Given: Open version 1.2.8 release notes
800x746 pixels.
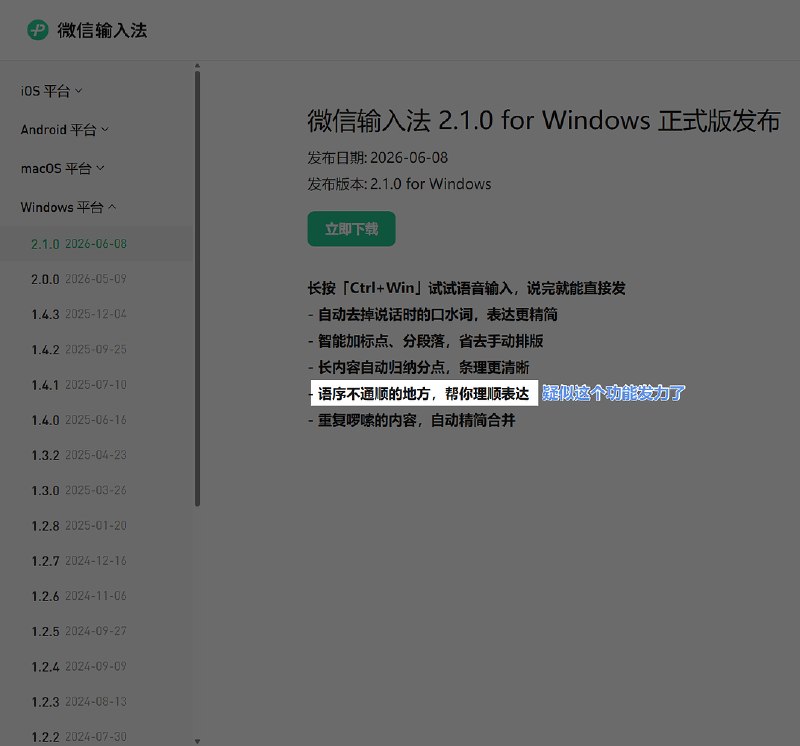Looking at the screenshot, I should pyautogui.click(x=79, y=526).
